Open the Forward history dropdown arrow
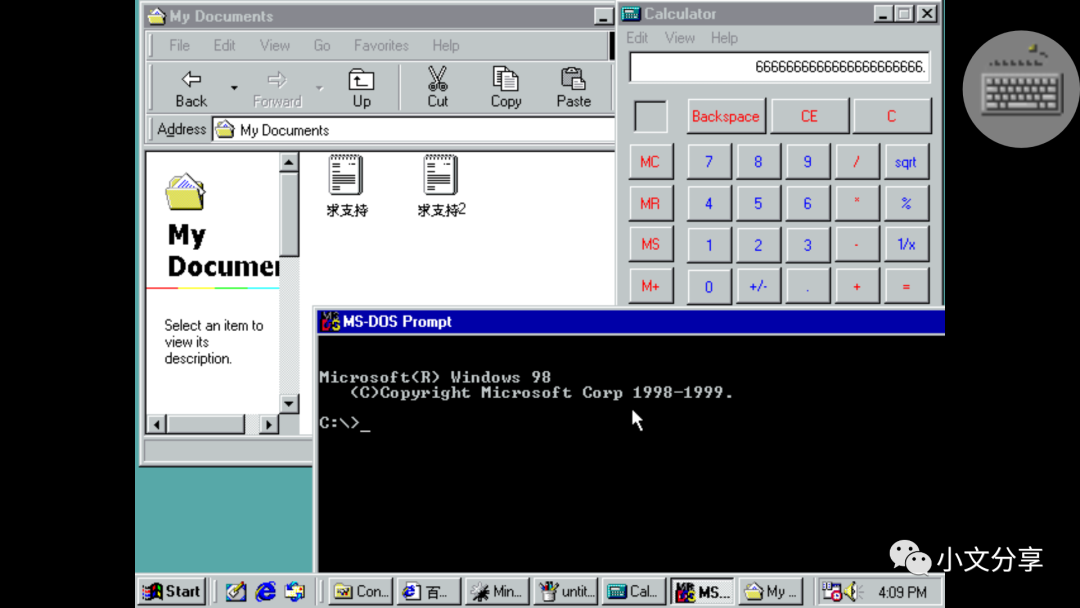1080x608 pixels. 320,88
